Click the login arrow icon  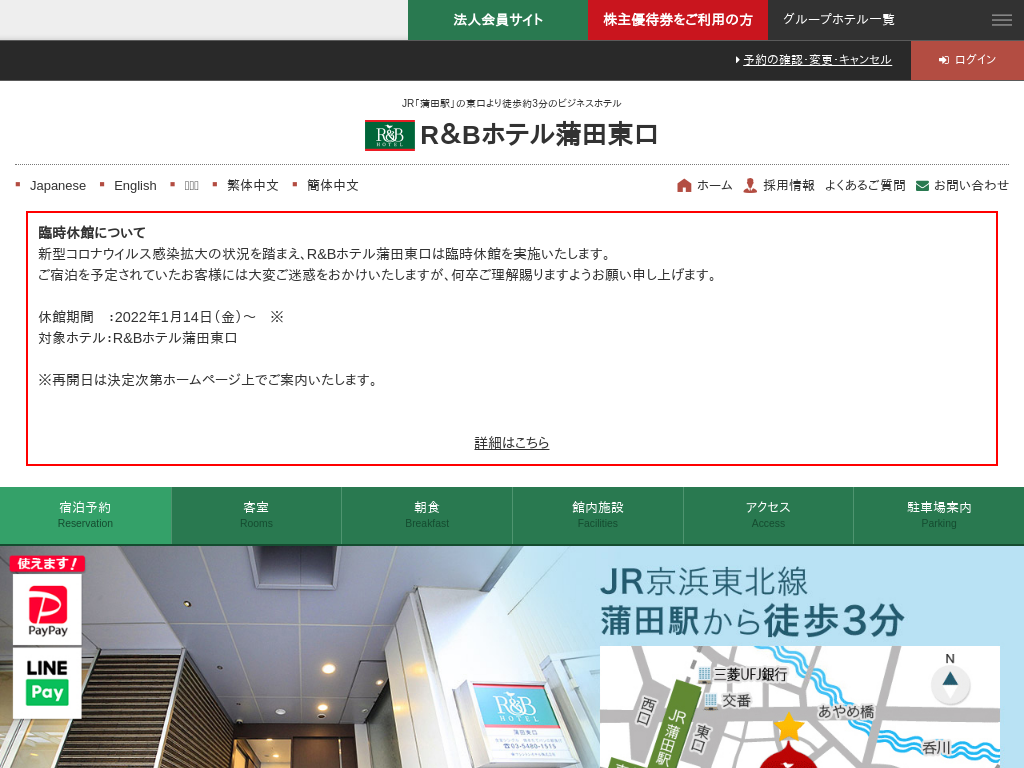[944, 60]
